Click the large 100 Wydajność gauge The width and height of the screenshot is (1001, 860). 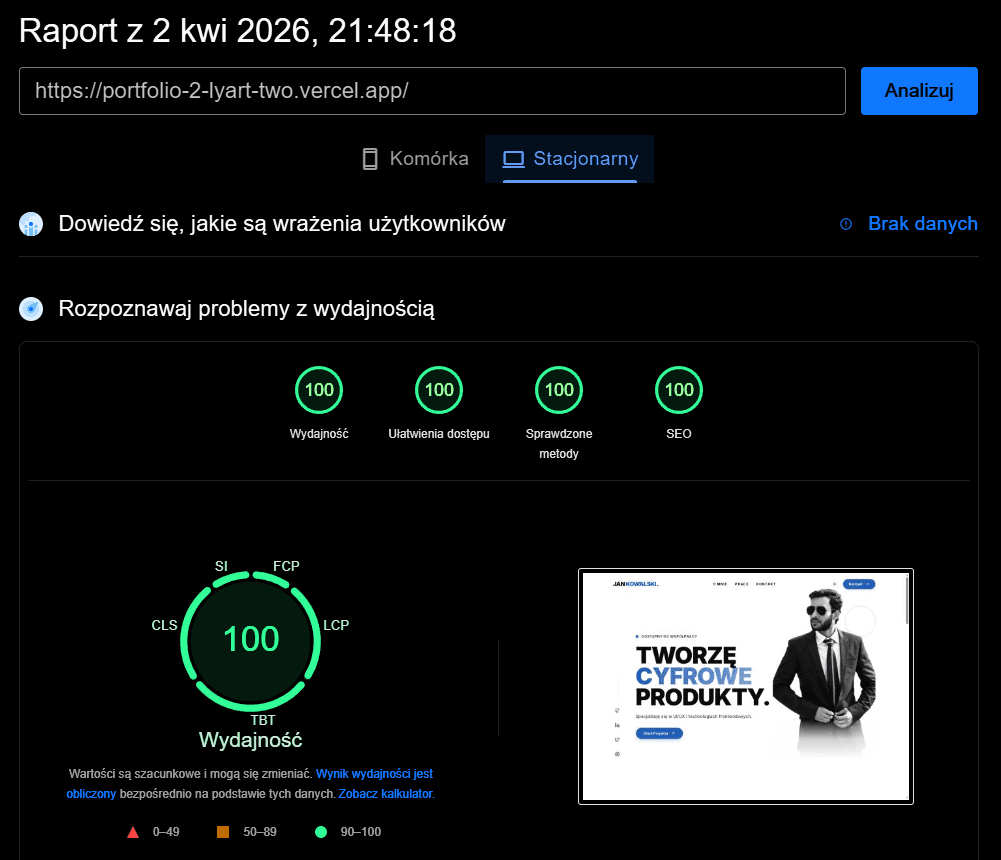[251, 640]
